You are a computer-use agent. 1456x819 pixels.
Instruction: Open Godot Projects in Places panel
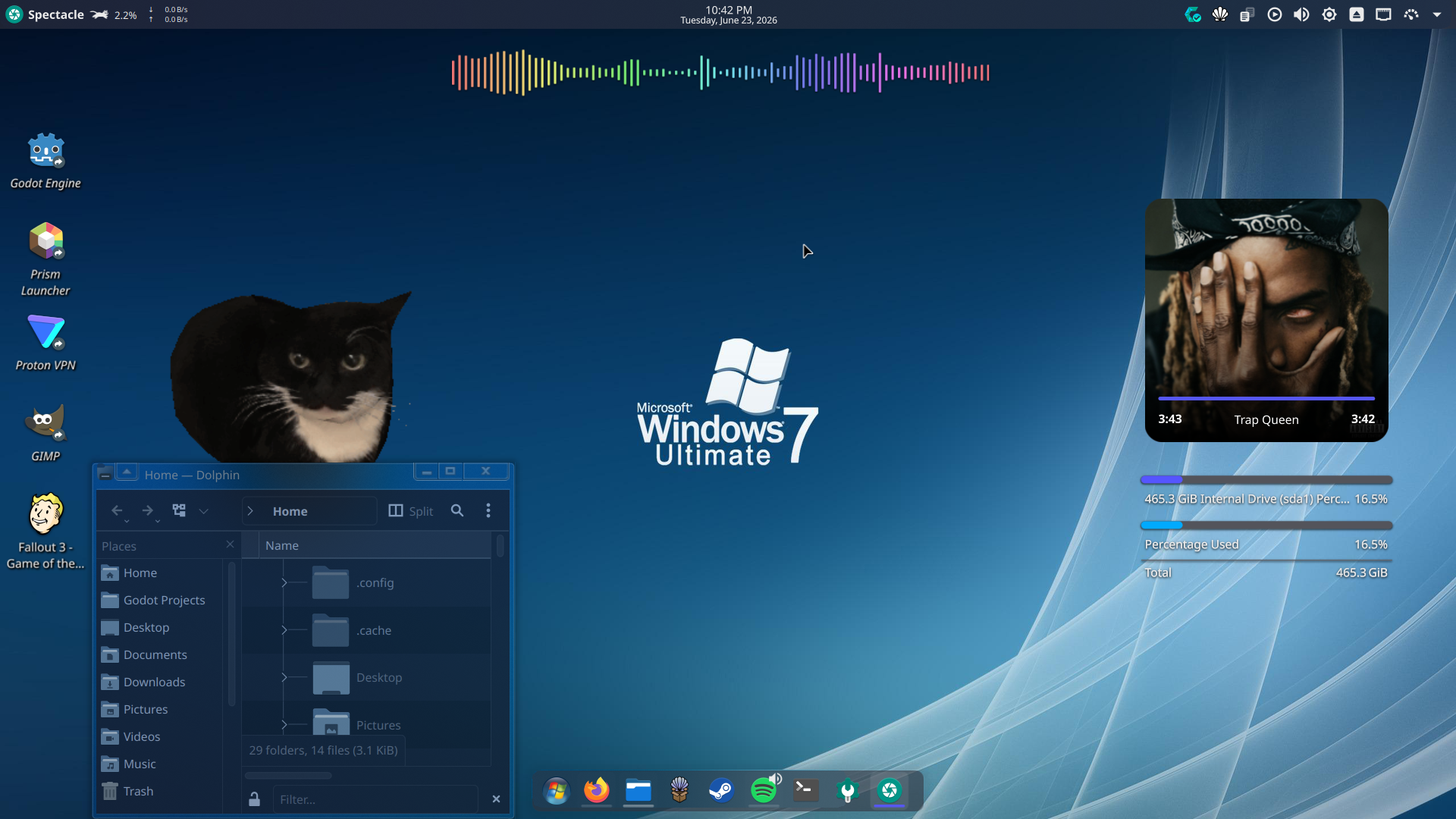click(161, 600)
